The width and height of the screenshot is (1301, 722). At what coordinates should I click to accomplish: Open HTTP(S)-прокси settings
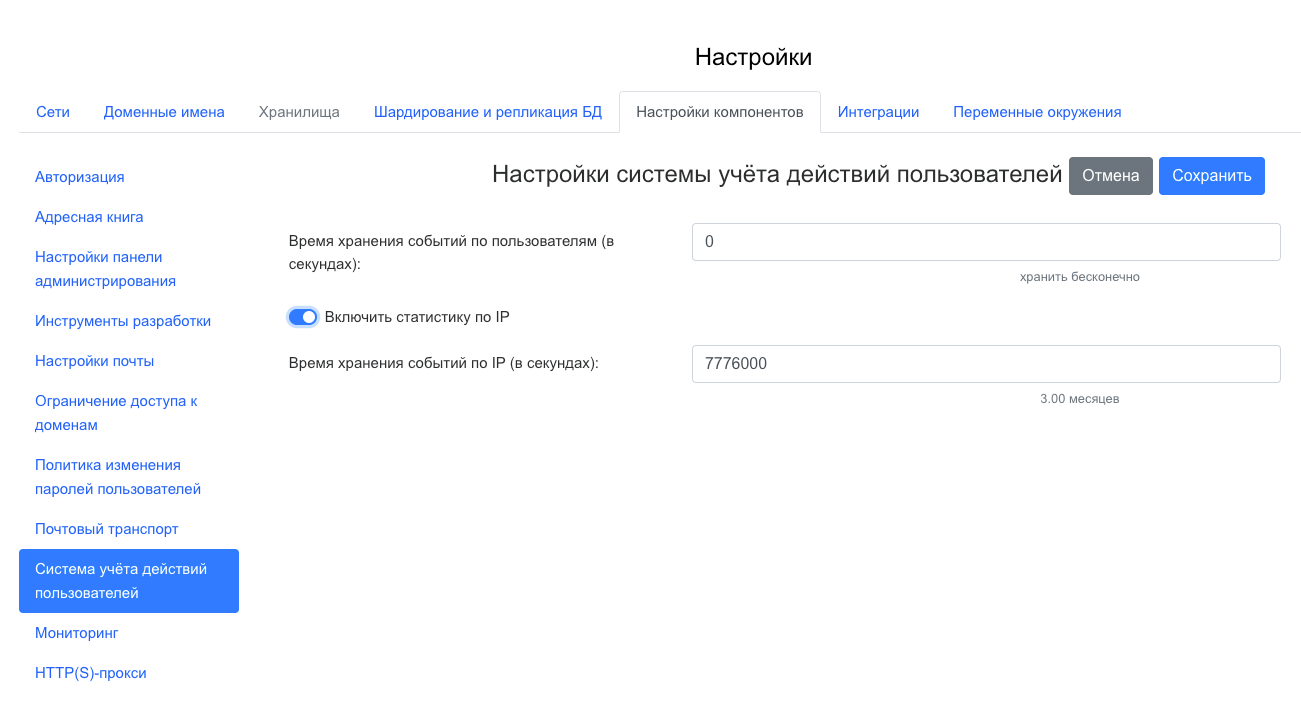tap(91, 673)
